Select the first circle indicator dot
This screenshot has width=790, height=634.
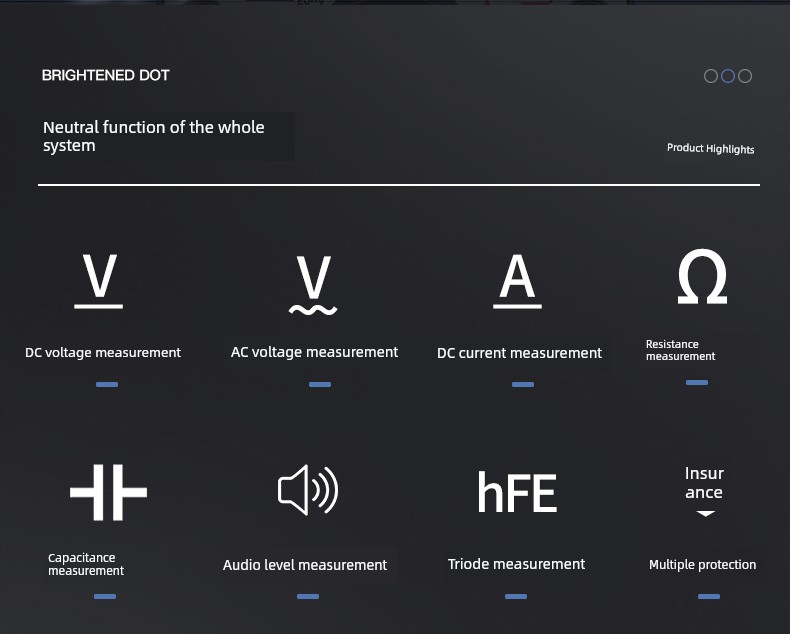click(x=711, y=76)
